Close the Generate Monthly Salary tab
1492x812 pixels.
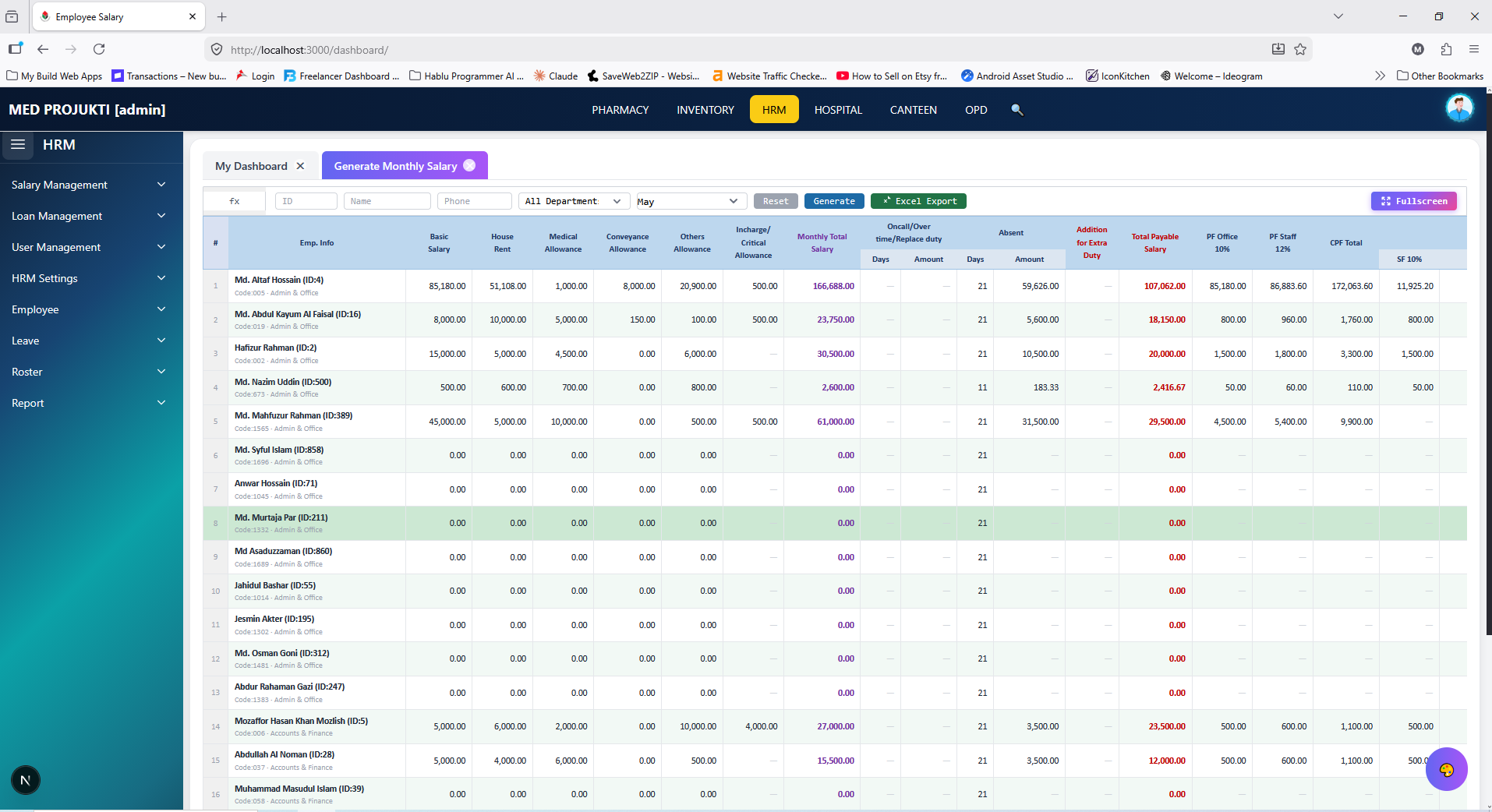(x=469, y=165)
